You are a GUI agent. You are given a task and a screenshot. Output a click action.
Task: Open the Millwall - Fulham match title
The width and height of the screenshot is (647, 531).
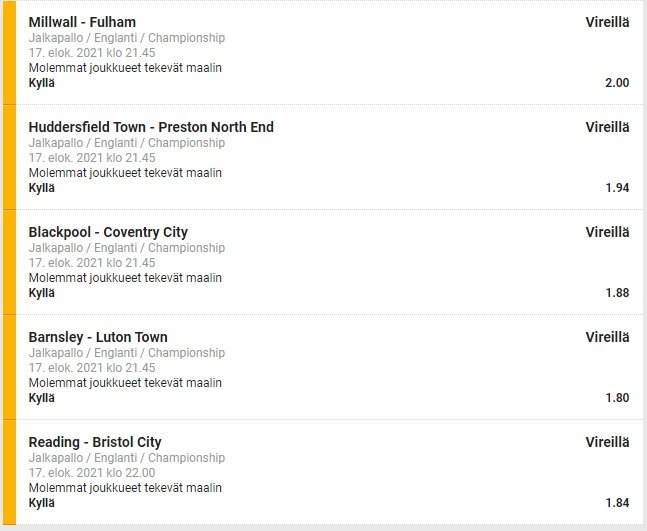82,22
